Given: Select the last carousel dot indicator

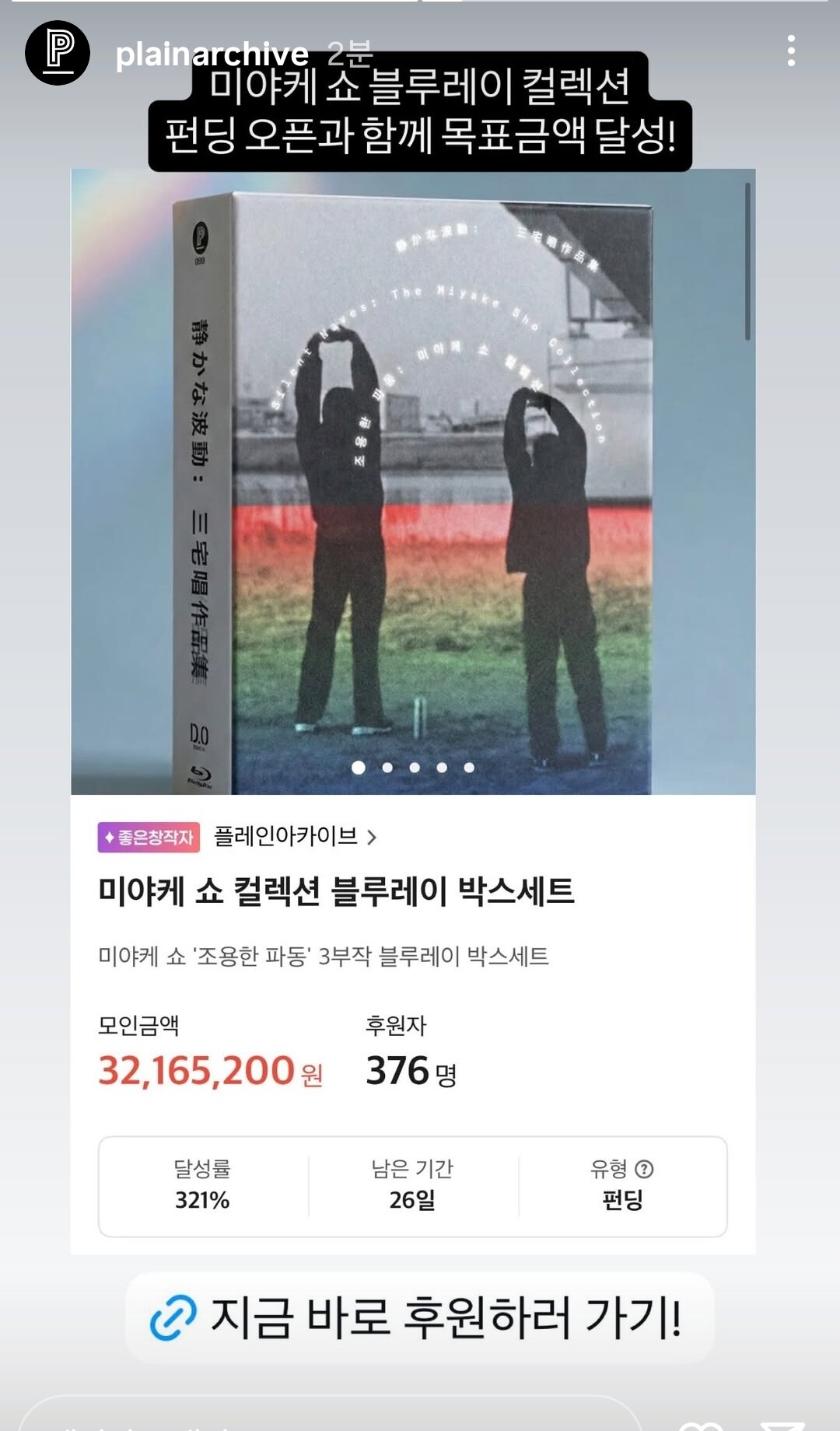Looking at the screenshot, I should [469, 768].
